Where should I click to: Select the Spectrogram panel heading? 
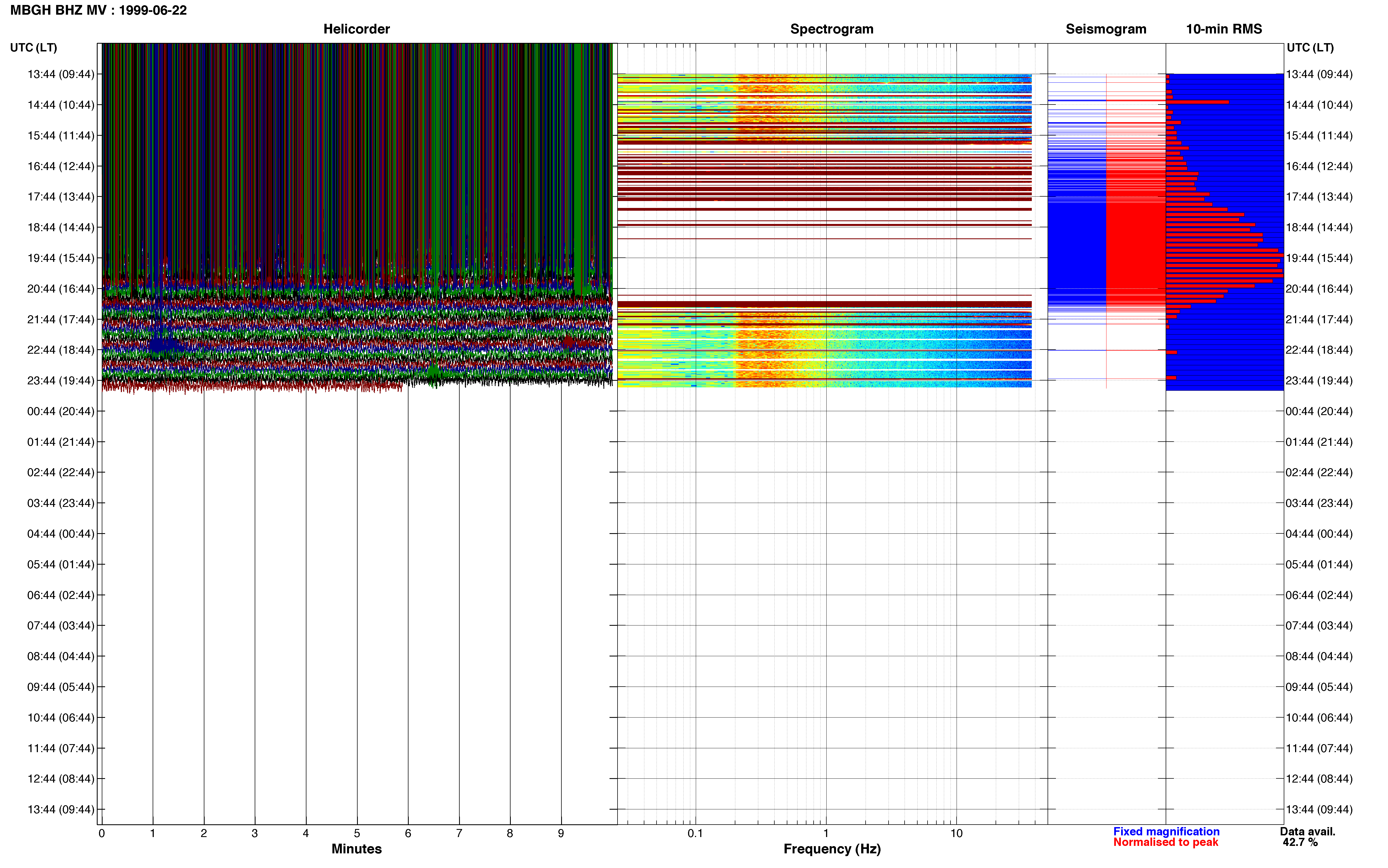tap(832, 29)
